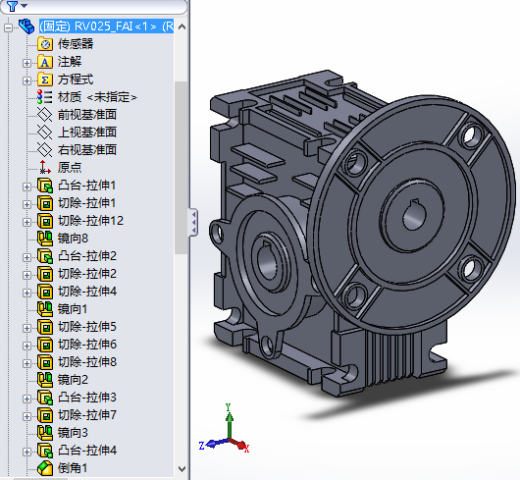Screen dimensions: 520x480
Task: Click the 切除-拉伸6 cut extrude icon
Action: pos(45,345)
